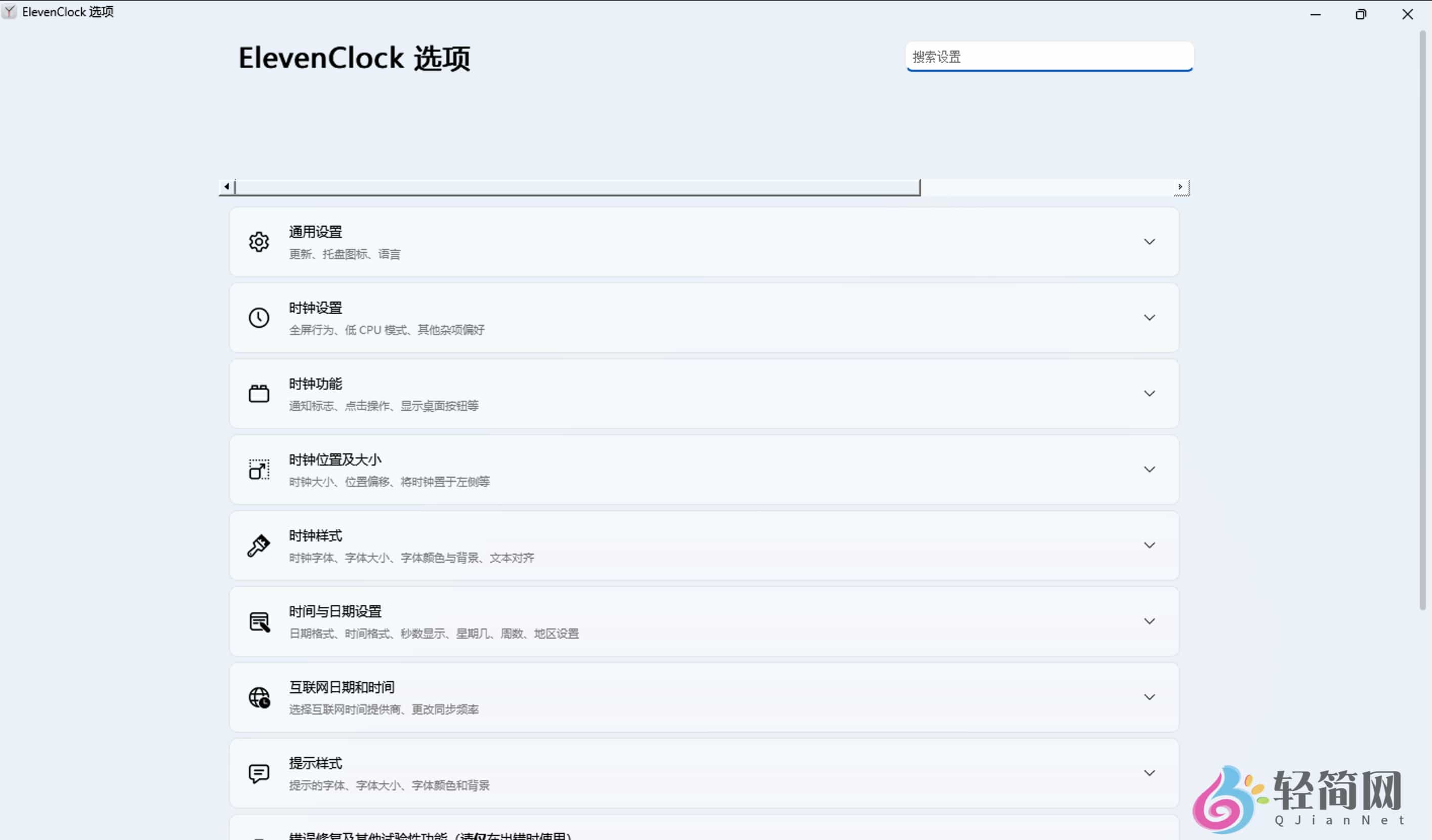Expand 提示样式 with its chevron
1432x840 pixels.
click(x=1149, y=773)
